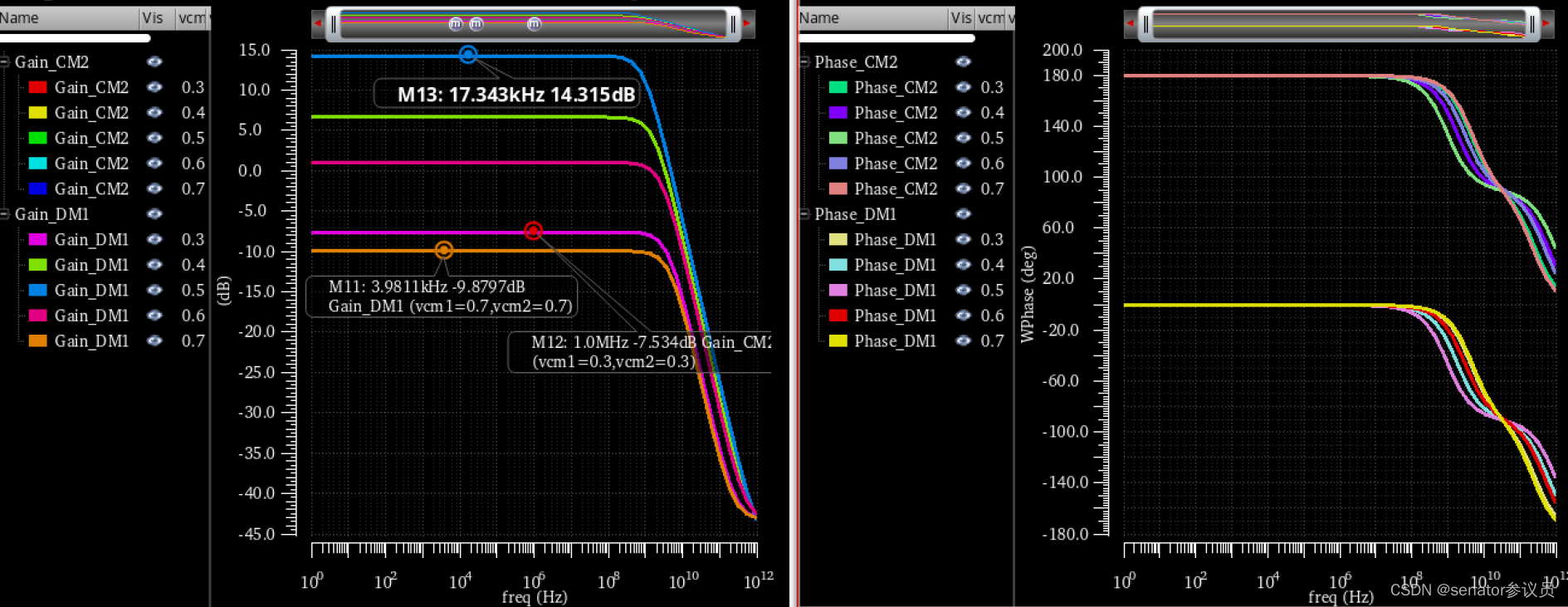Hide Gain_DM1 trace with vcm 0.6
This screenshot has height=607, width=1568.
tap(154, 315)
